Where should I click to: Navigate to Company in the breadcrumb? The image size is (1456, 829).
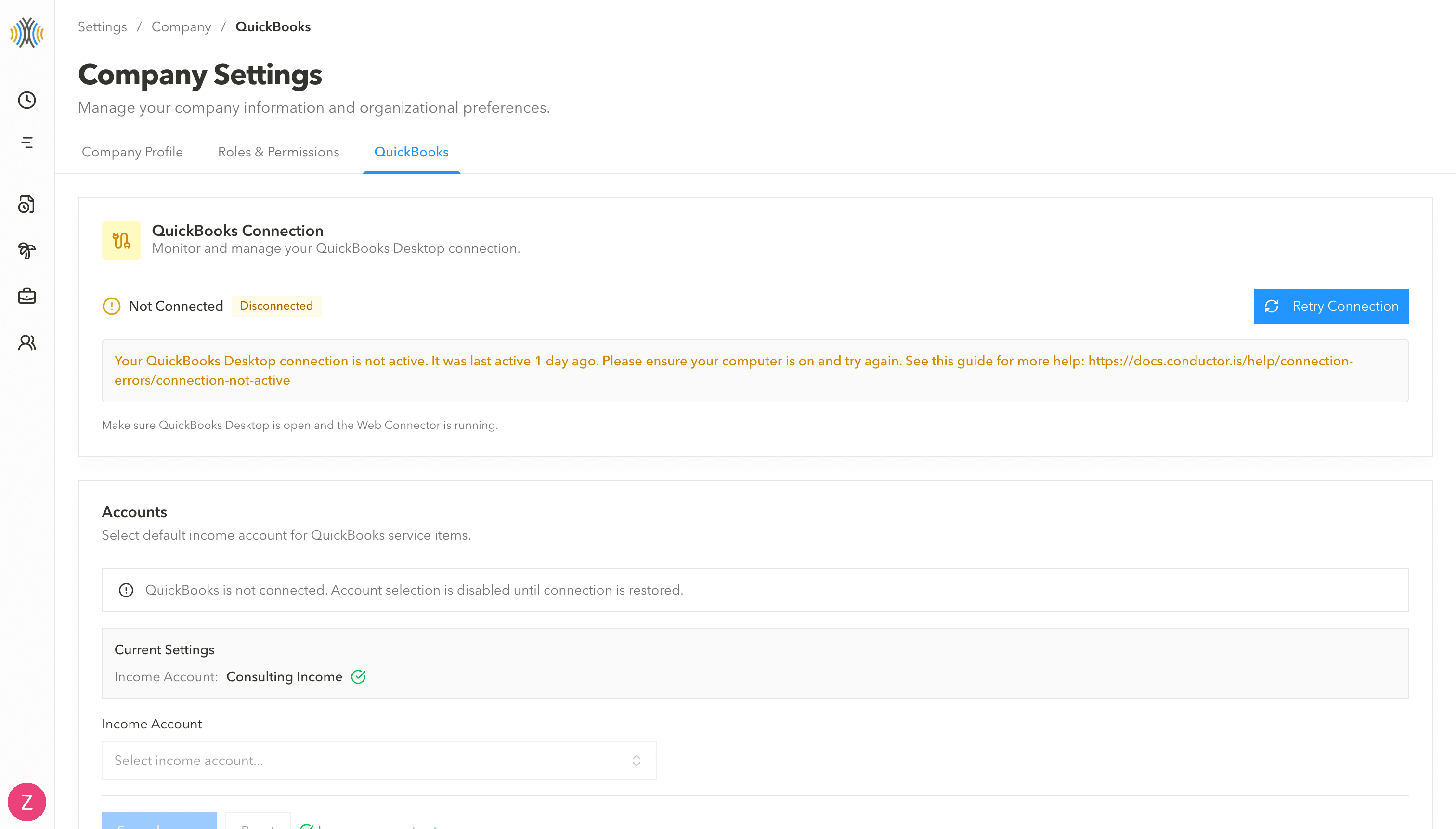coord(181,27)
